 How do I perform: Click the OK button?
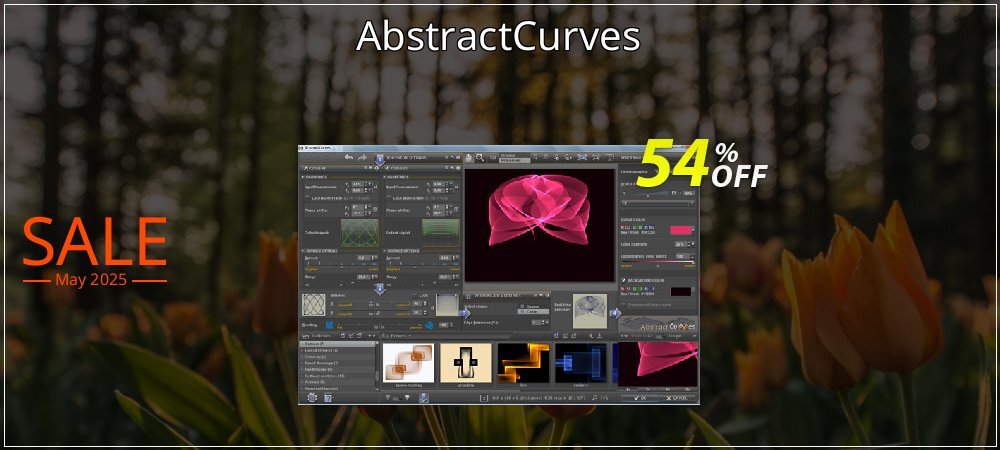coord(639,398)
